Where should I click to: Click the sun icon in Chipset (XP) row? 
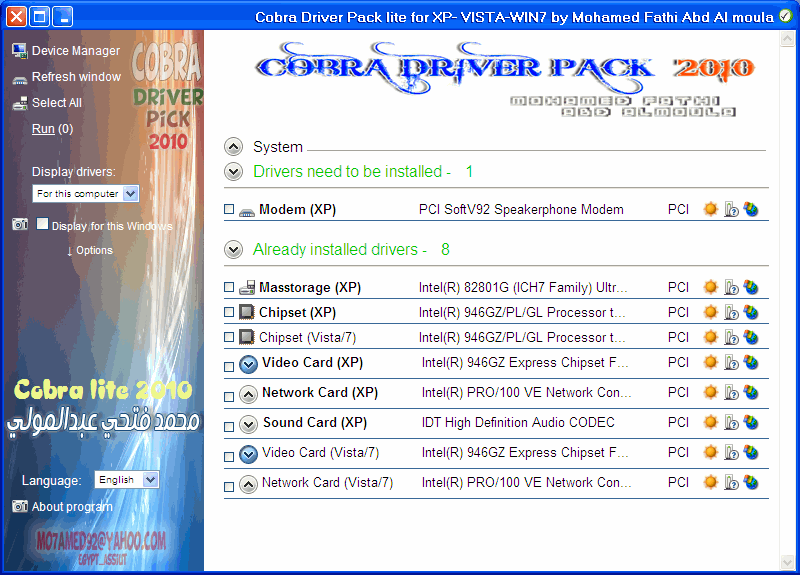[x=710, y=312]
